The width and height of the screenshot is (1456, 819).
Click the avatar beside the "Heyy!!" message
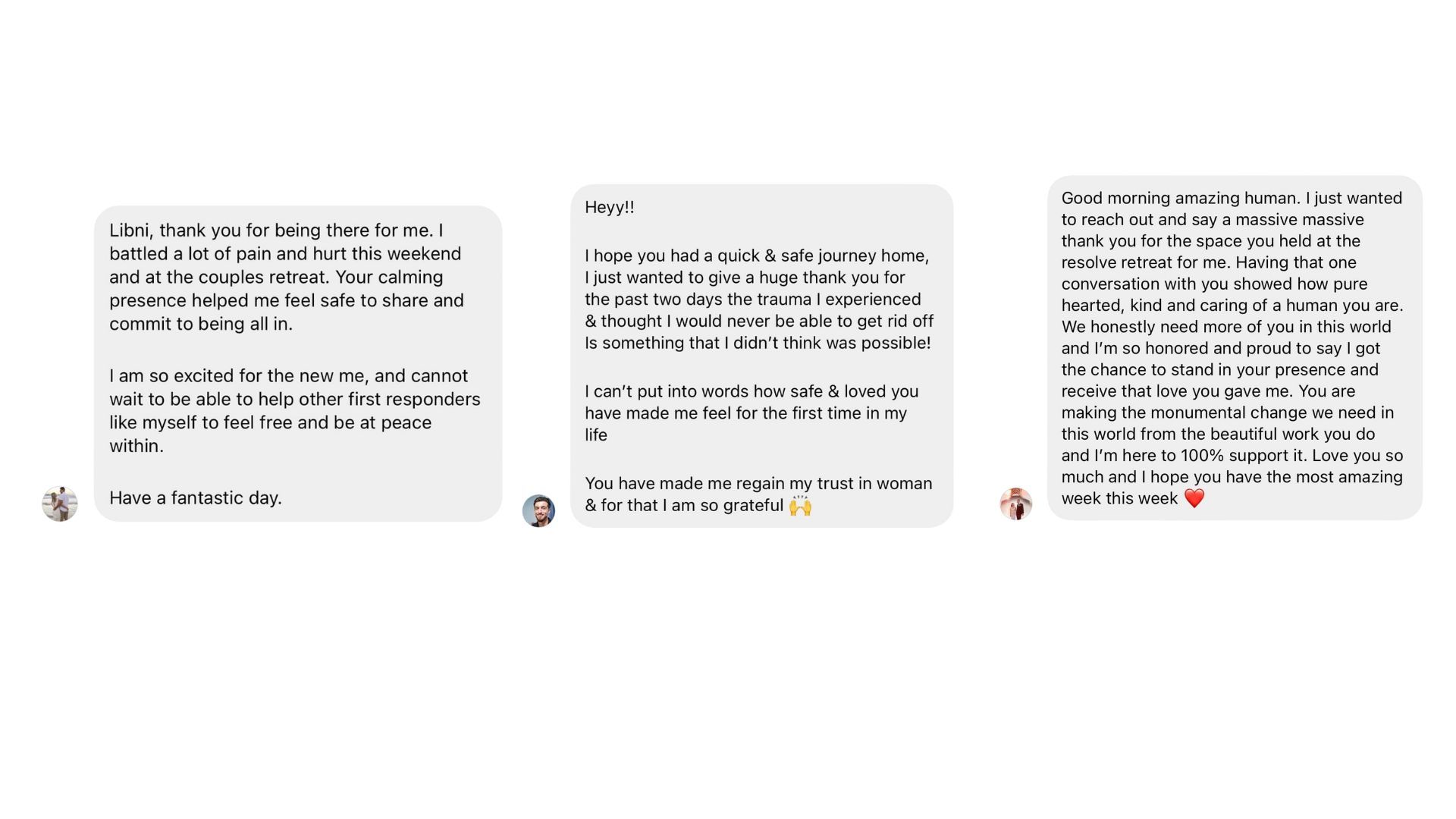538,510
